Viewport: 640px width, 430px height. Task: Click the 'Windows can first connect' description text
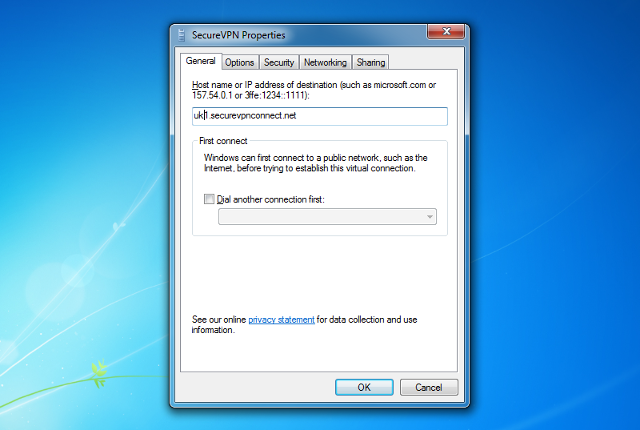316,163
